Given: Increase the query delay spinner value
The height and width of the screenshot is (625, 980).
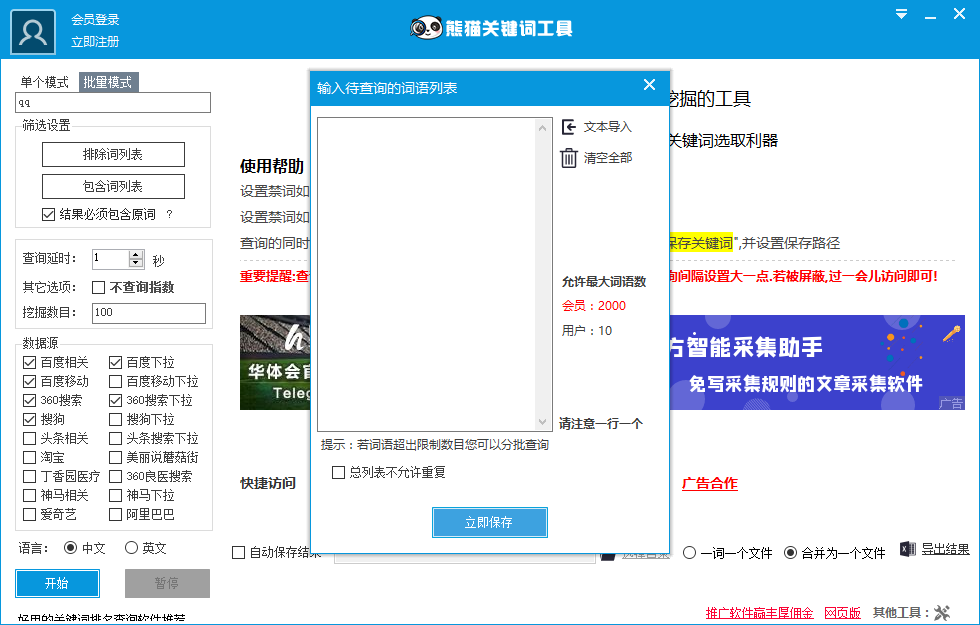Looking at the screenshot, I should (x=136, y=254).
